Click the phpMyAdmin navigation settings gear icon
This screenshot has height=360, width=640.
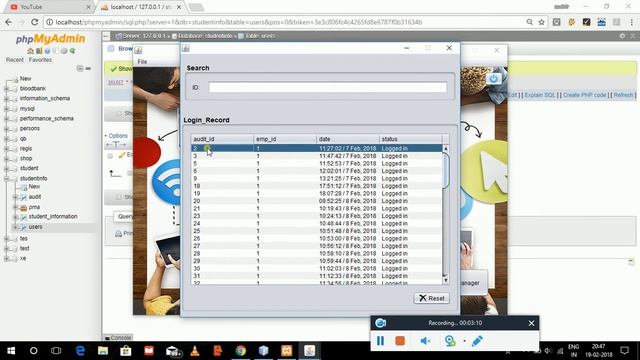point(64,51)
